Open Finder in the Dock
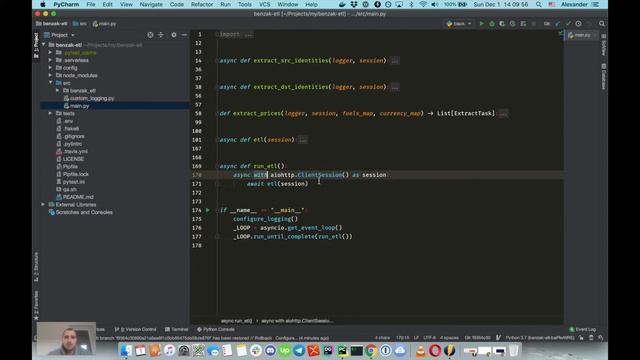The width and height of the screenshot is (640, 360). 126,350
